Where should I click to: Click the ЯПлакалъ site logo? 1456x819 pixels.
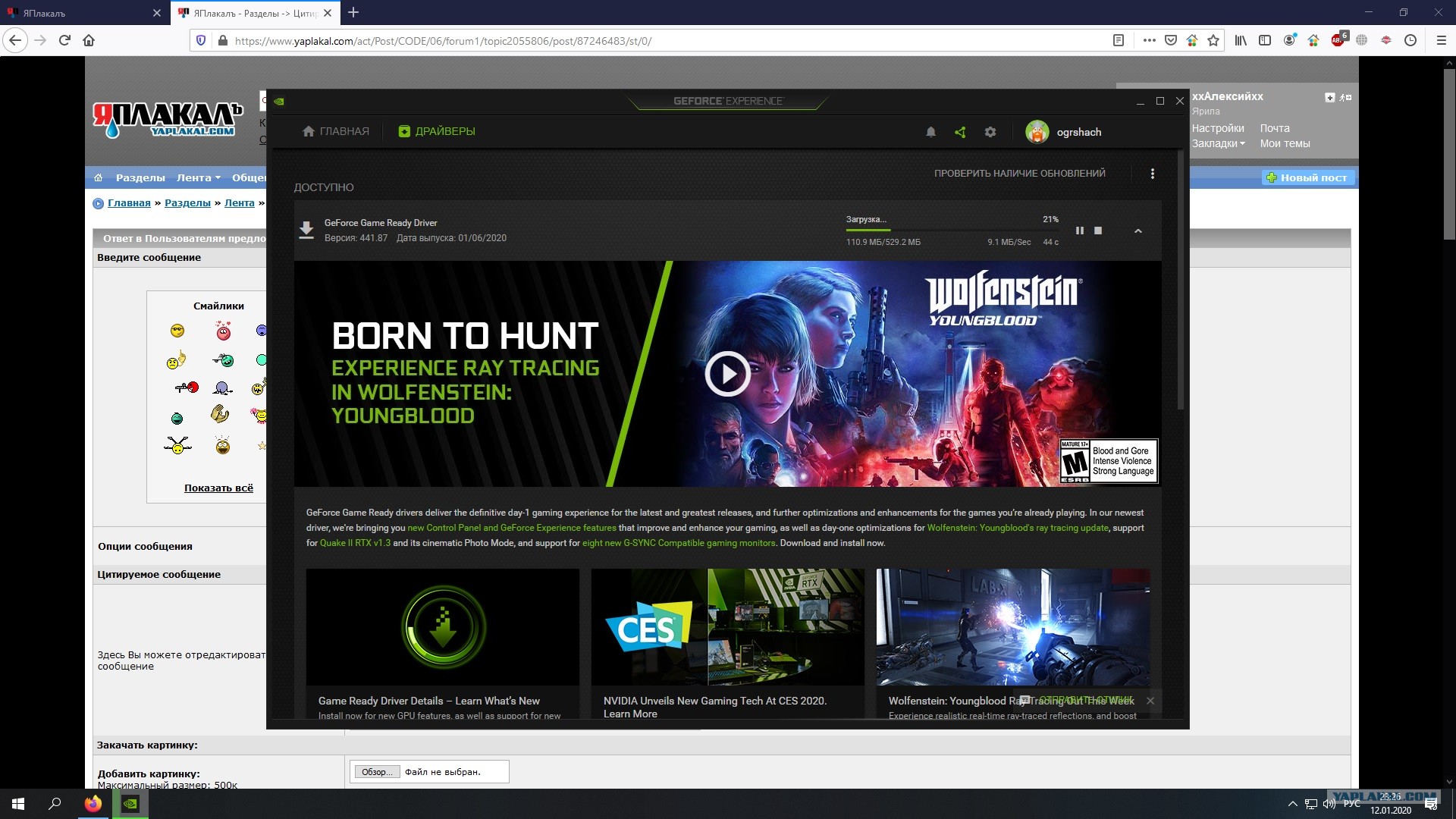[168, 120]
